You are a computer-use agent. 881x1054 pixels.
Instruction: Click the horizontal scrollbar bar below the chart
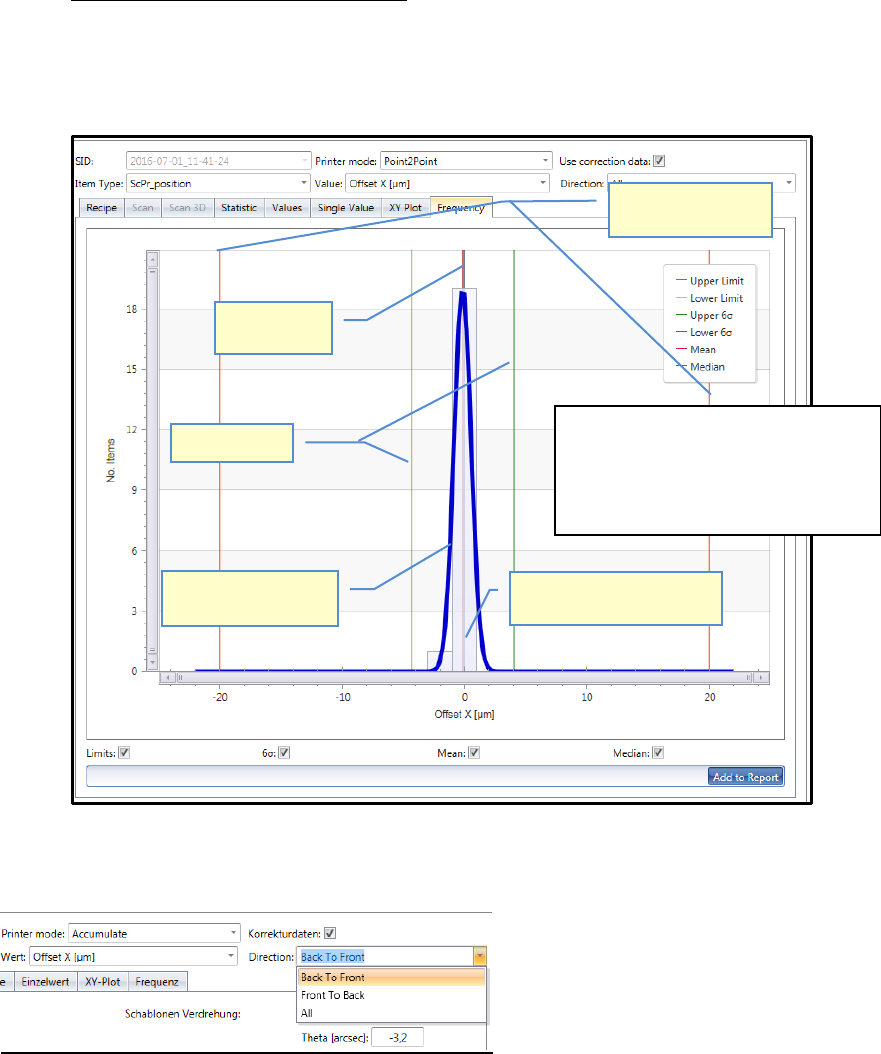pyautogui.click(x=464, y=678)
